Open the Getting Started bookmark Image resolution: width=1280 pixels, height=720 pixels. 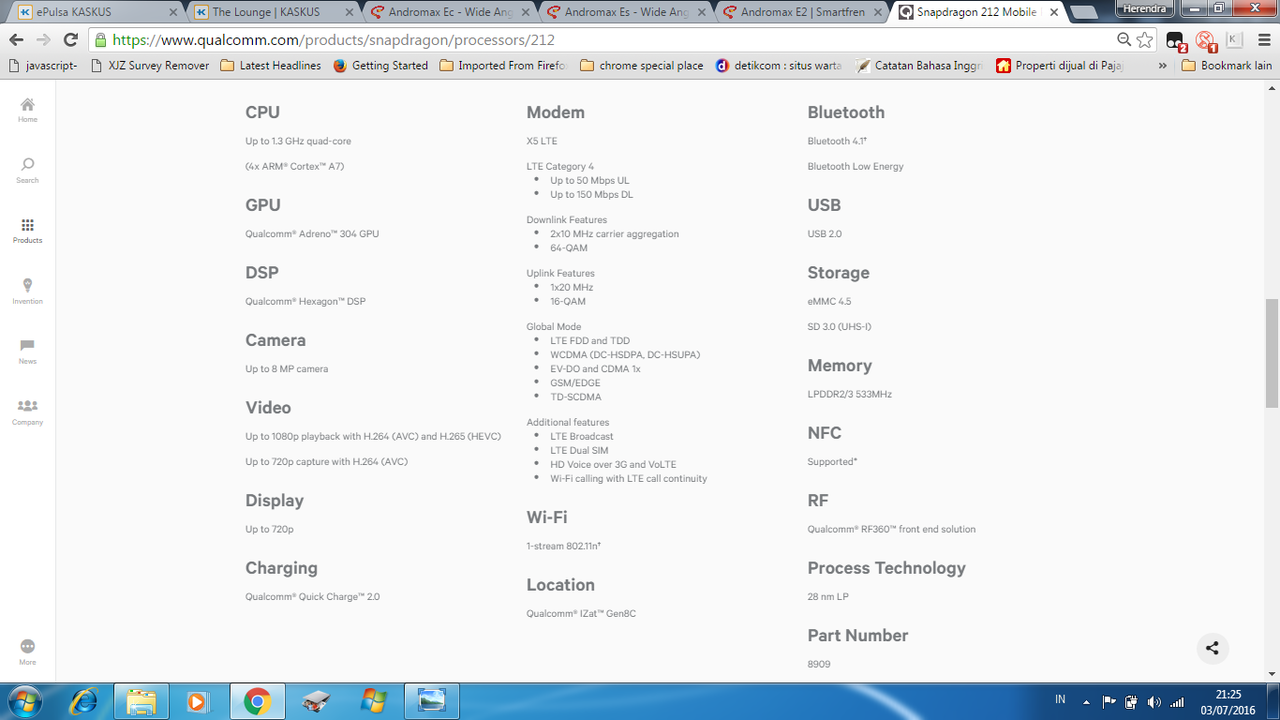[380, 66]
